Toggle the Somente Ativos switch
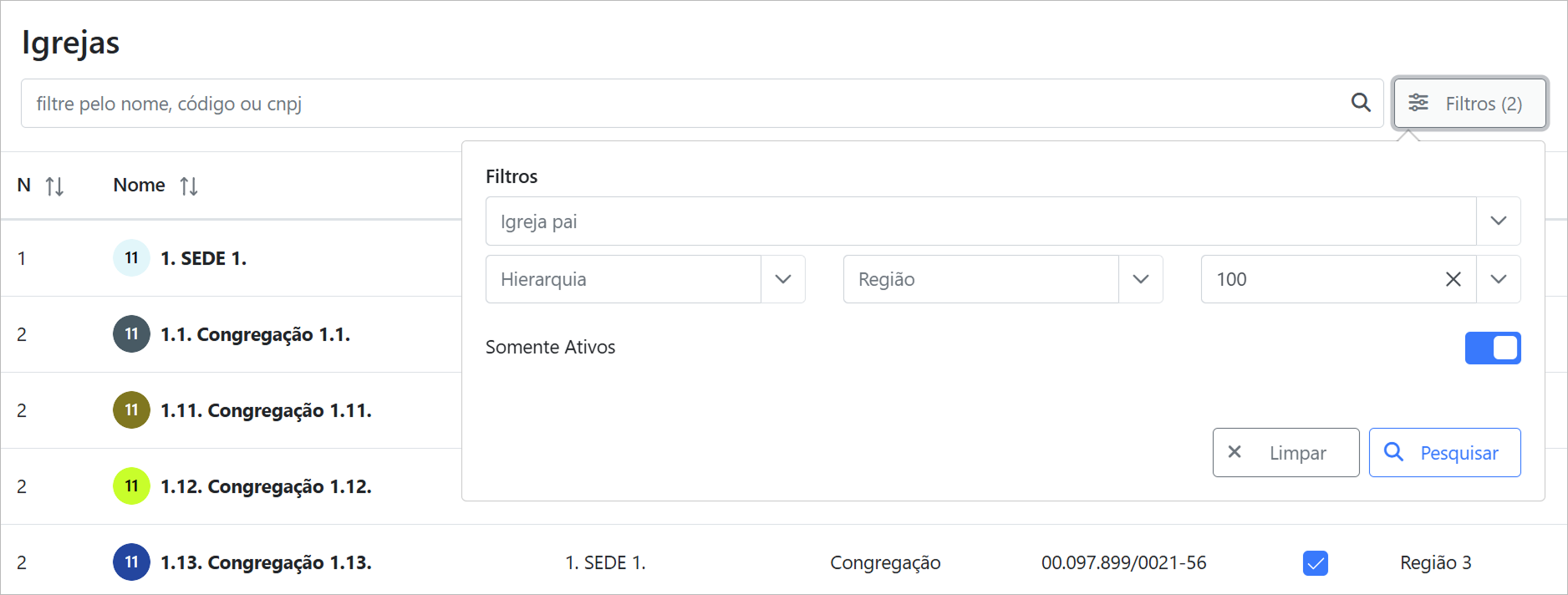 click(1493, 348)
